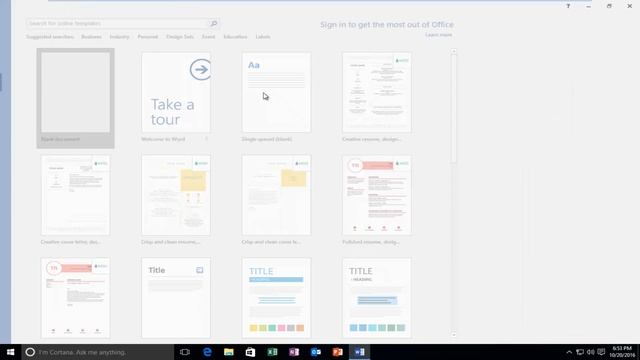Open the network status tray icon

[x=580, y=352]
